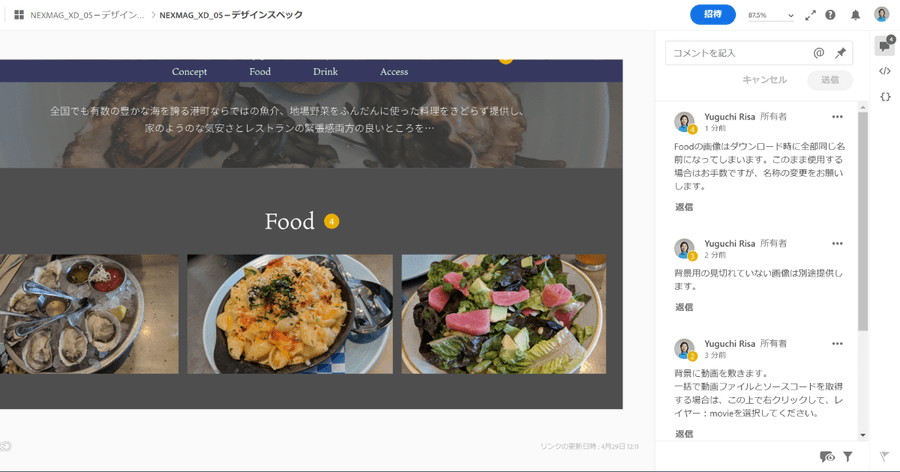Open the variables curly braces panel icon
Viewport: 900px width, 472px height.
point(885,96)
